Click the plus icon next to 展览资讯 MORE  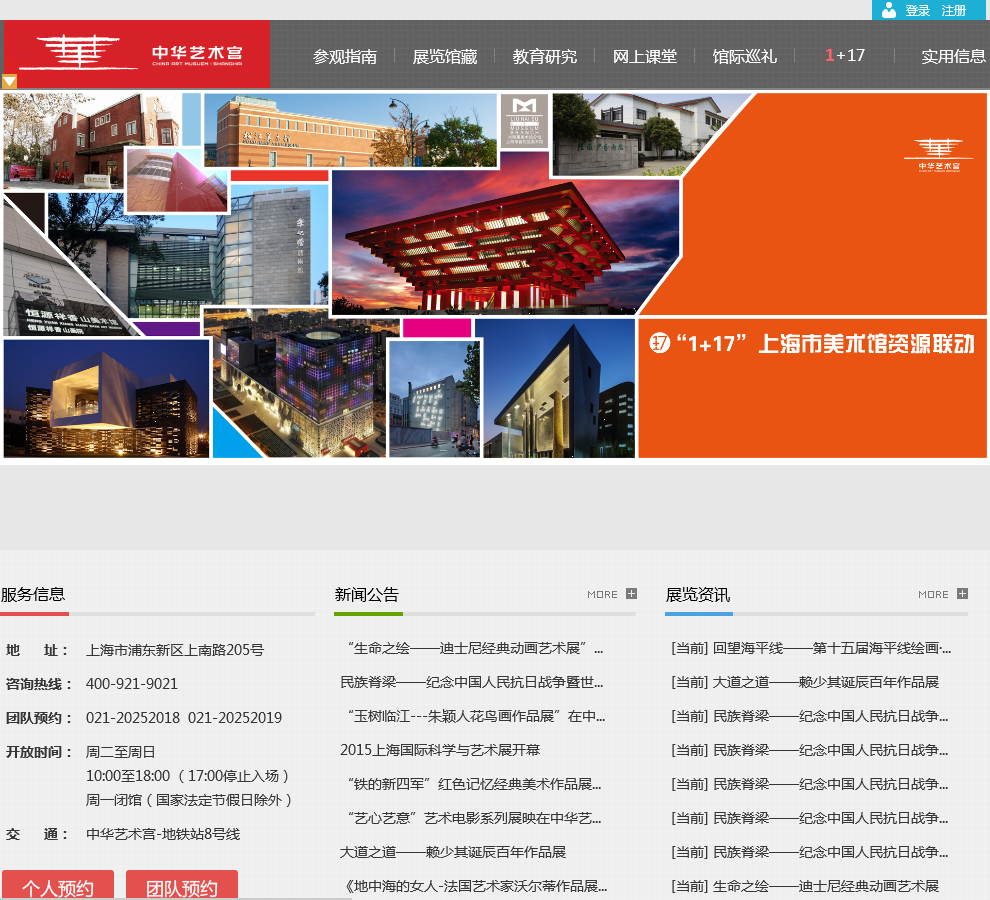coord(962,594)
